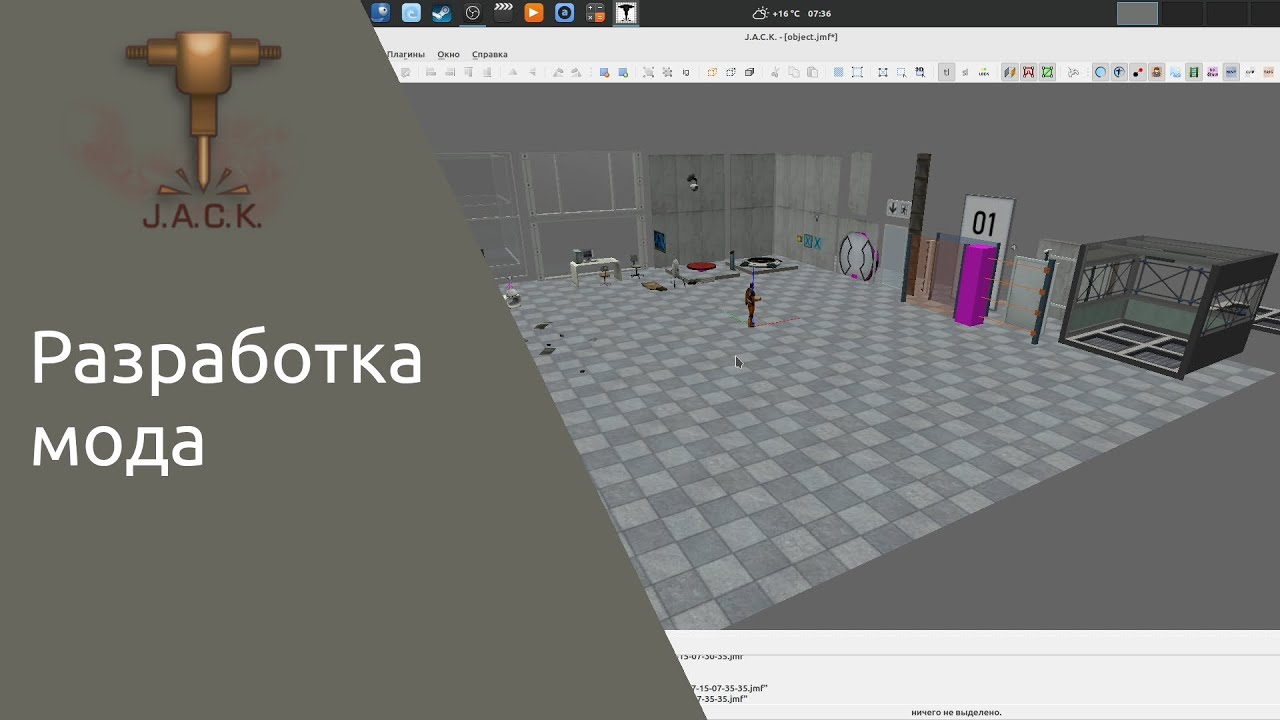Image resolution: width=1280 pixels, height=720 pixels.
Task: Open Steam from the top panel
Action: (441, 13)
